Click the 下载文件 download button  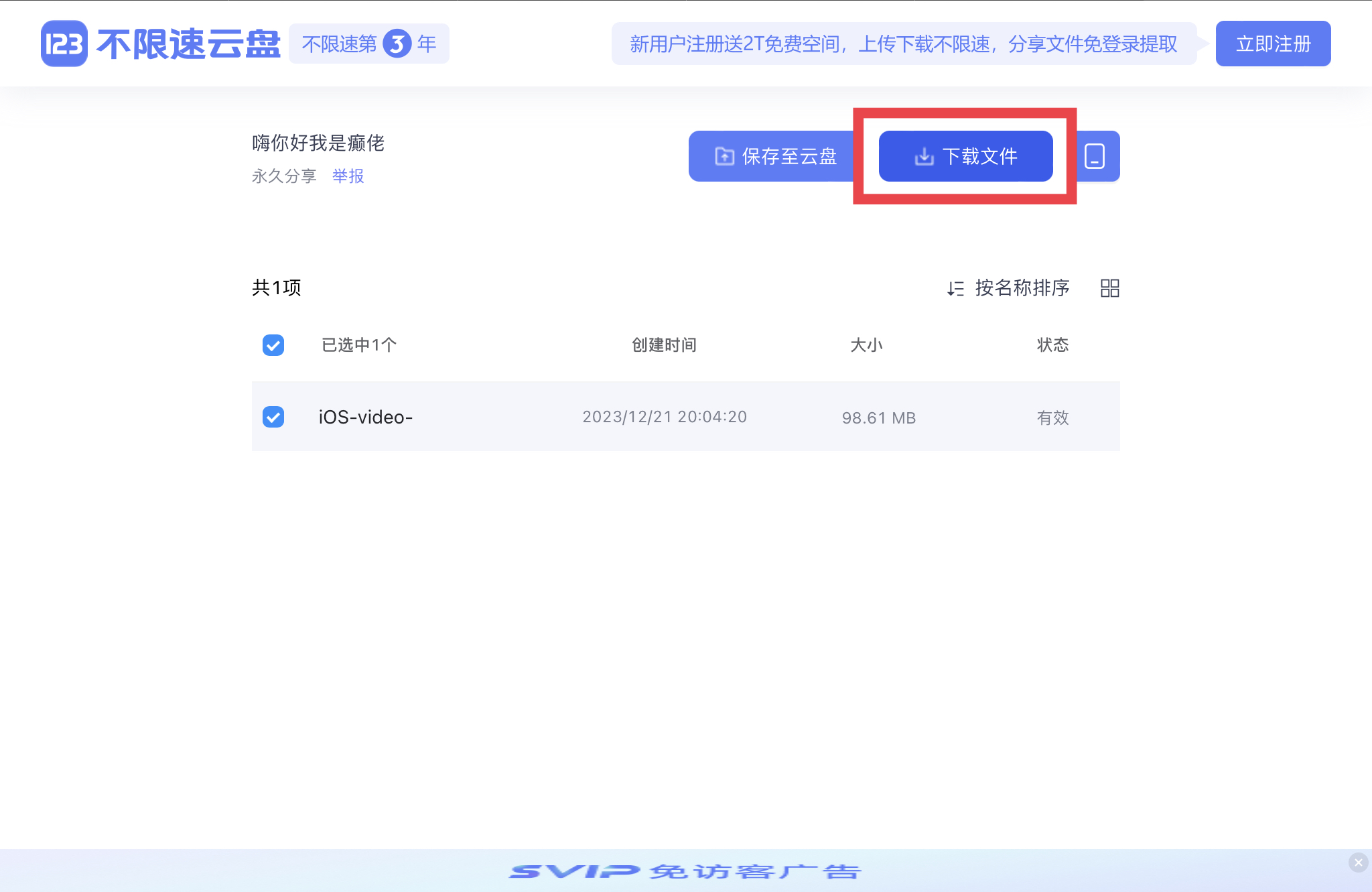(x=965, y=156)
